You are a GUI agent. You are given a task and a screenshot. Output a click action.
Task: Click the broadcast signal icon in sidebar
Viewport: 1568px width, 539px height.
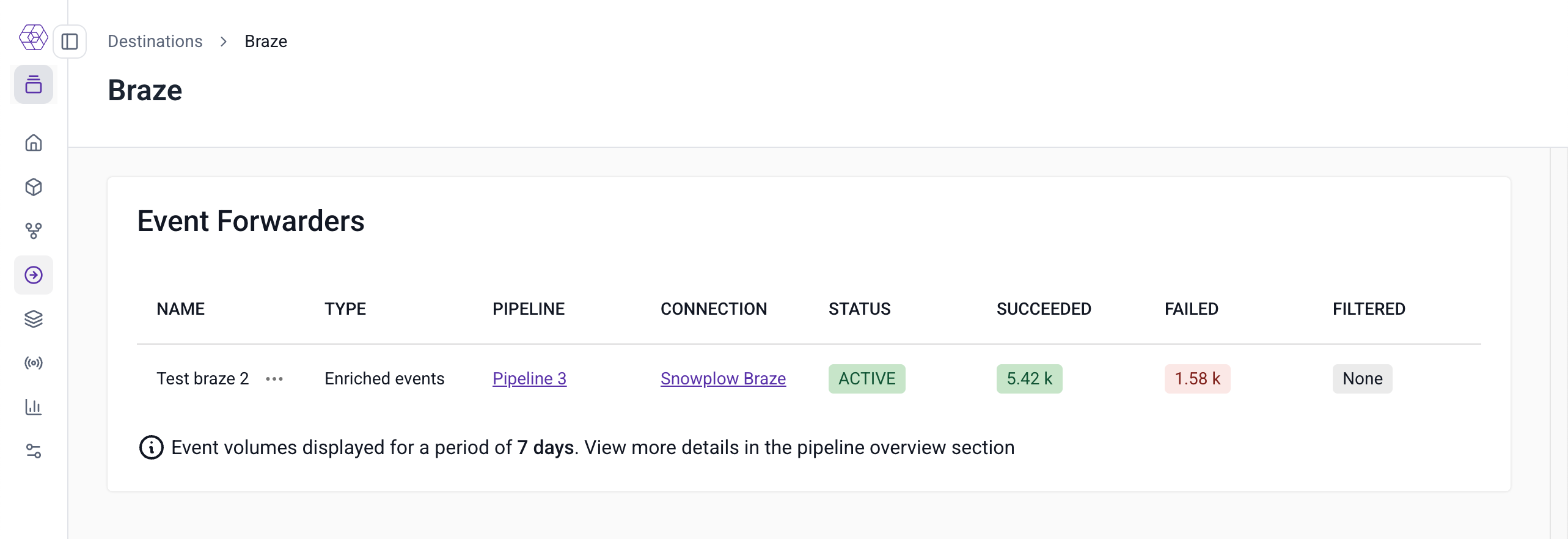(x=33, y=362)
